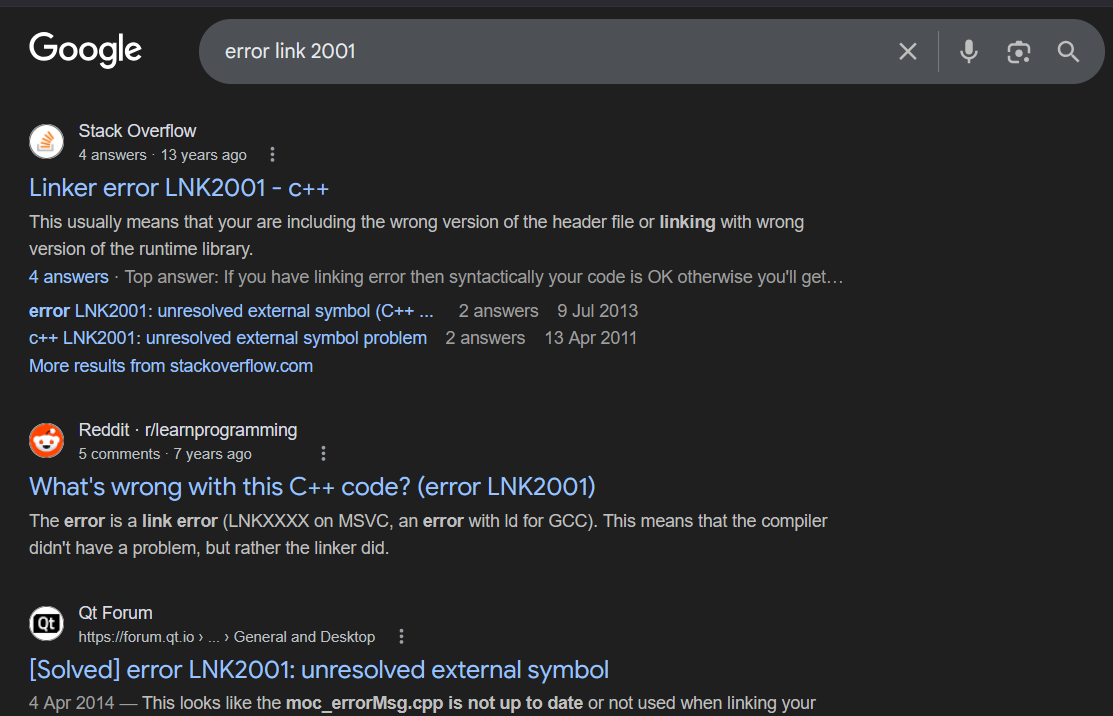Viewport: 1113px width, 716px height.
Task: Open options menu for Stack Overflow result
Action: pyautogui.click(x=272, y=155)
